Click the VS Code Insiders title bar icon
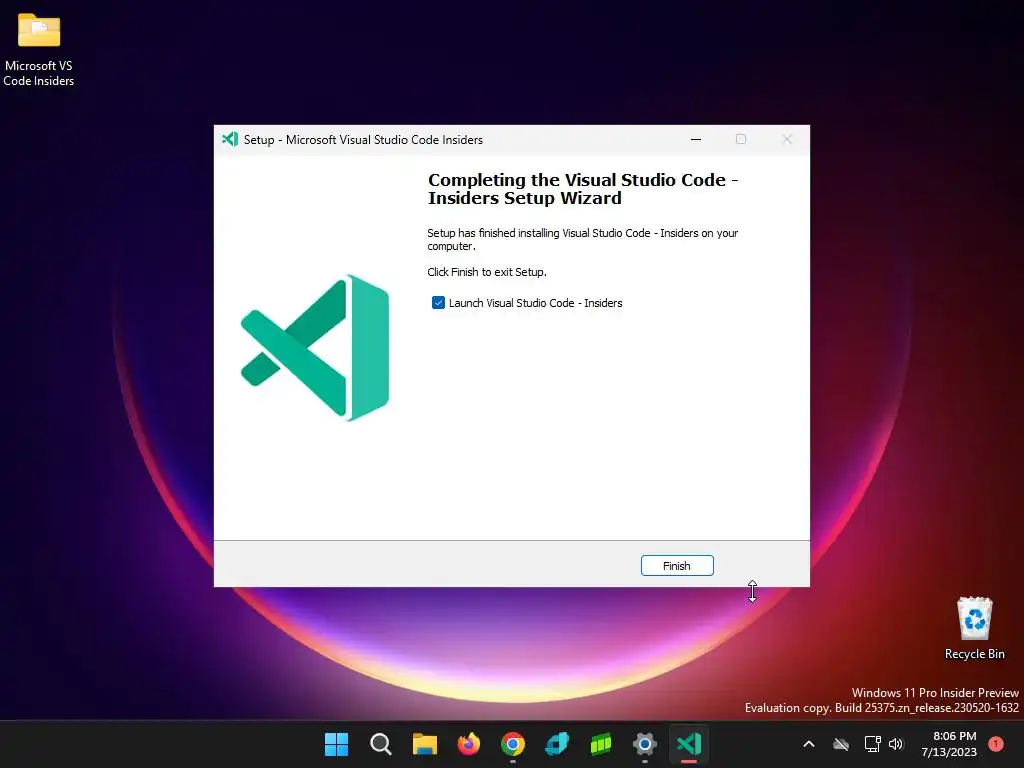Viewport: 1024px width, 768px height. point(230,139)
